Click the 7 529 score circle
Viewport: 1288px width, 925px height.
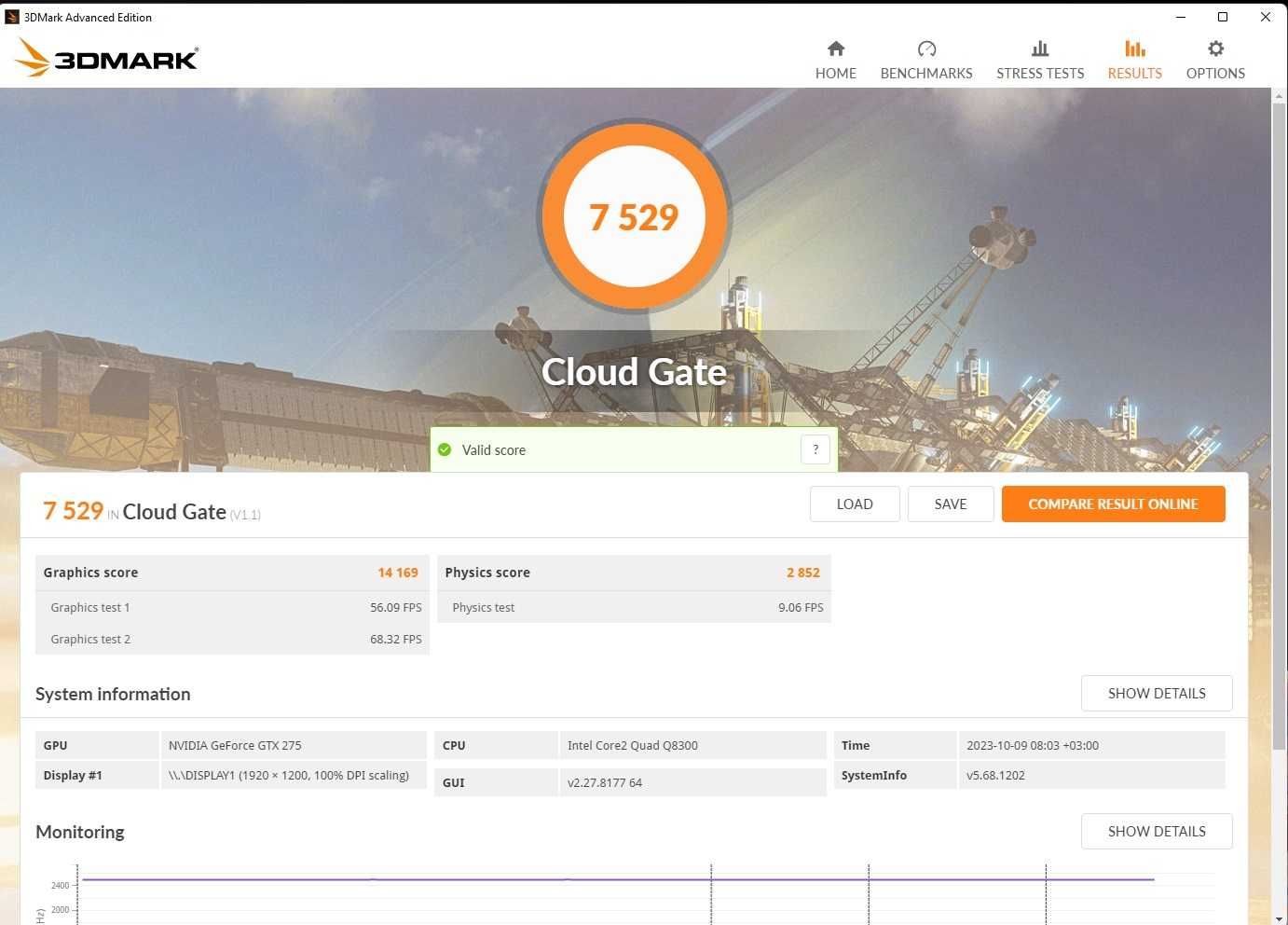[635, 216]
